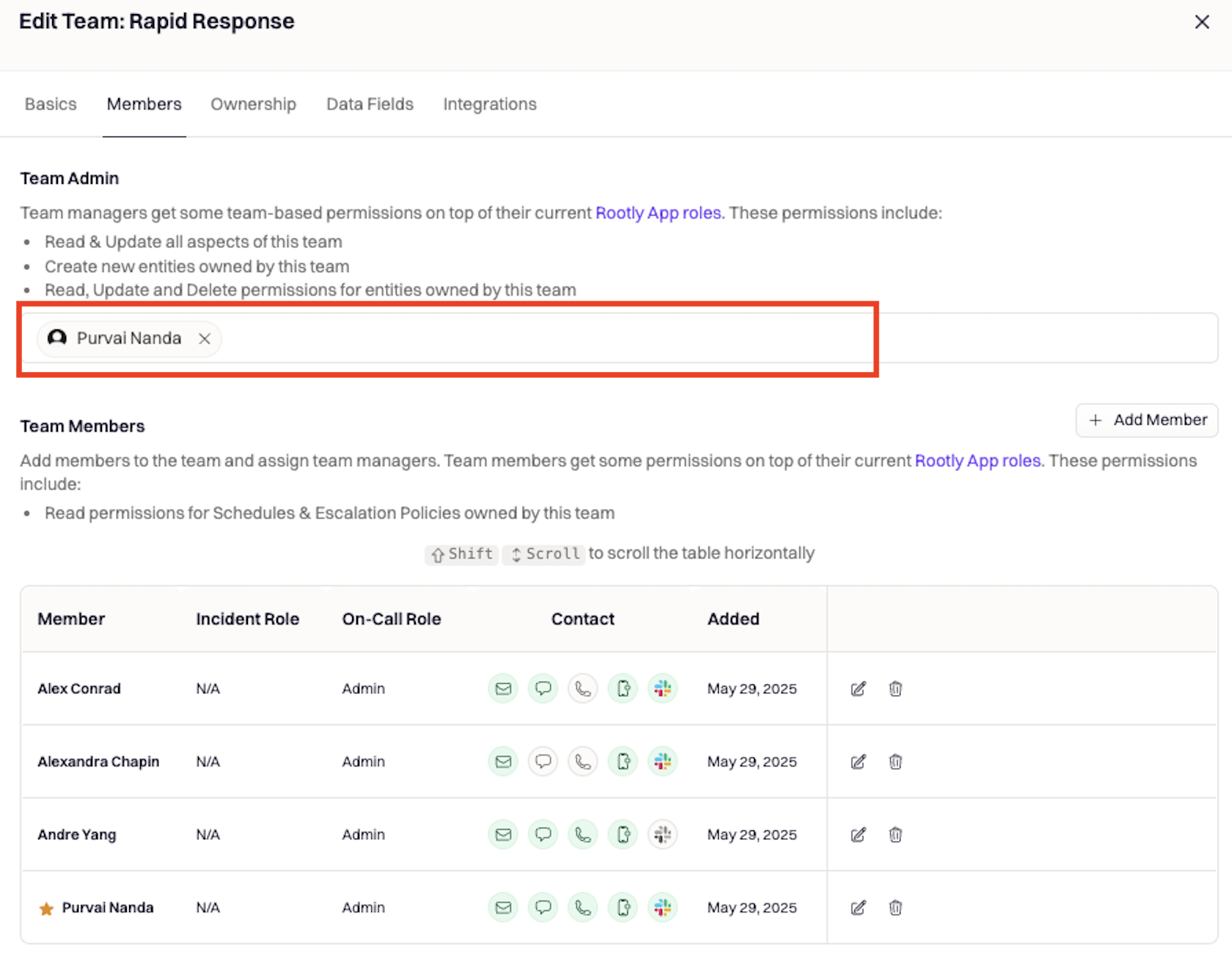
Task: Click the phone icon for Alex Conrad
Action: click(582, 688)
